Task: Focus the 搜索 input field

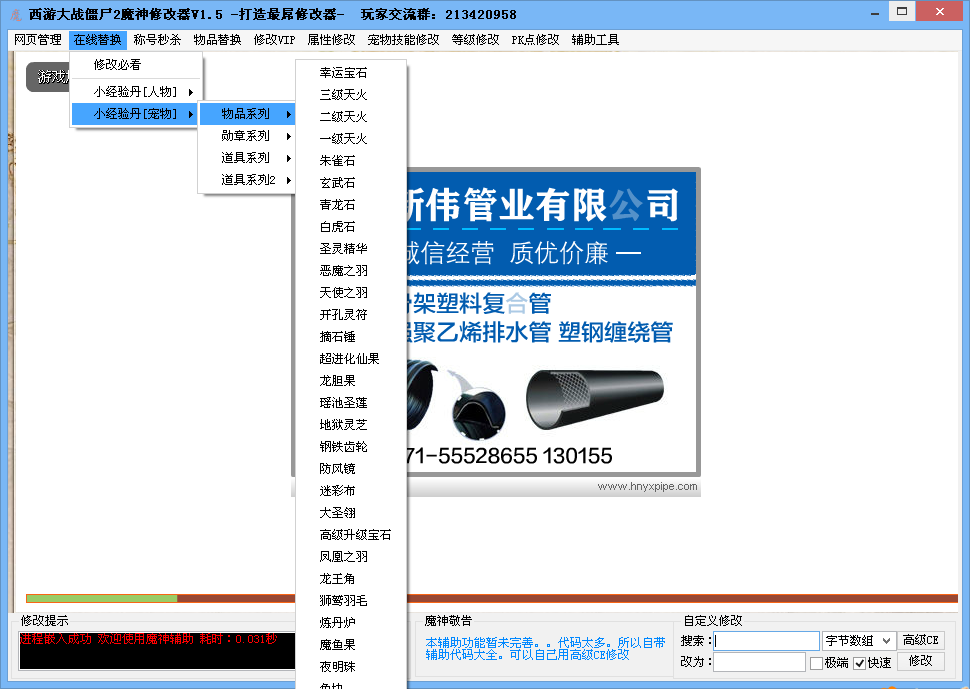Action: pyautogui.click(x=766, y=641)
